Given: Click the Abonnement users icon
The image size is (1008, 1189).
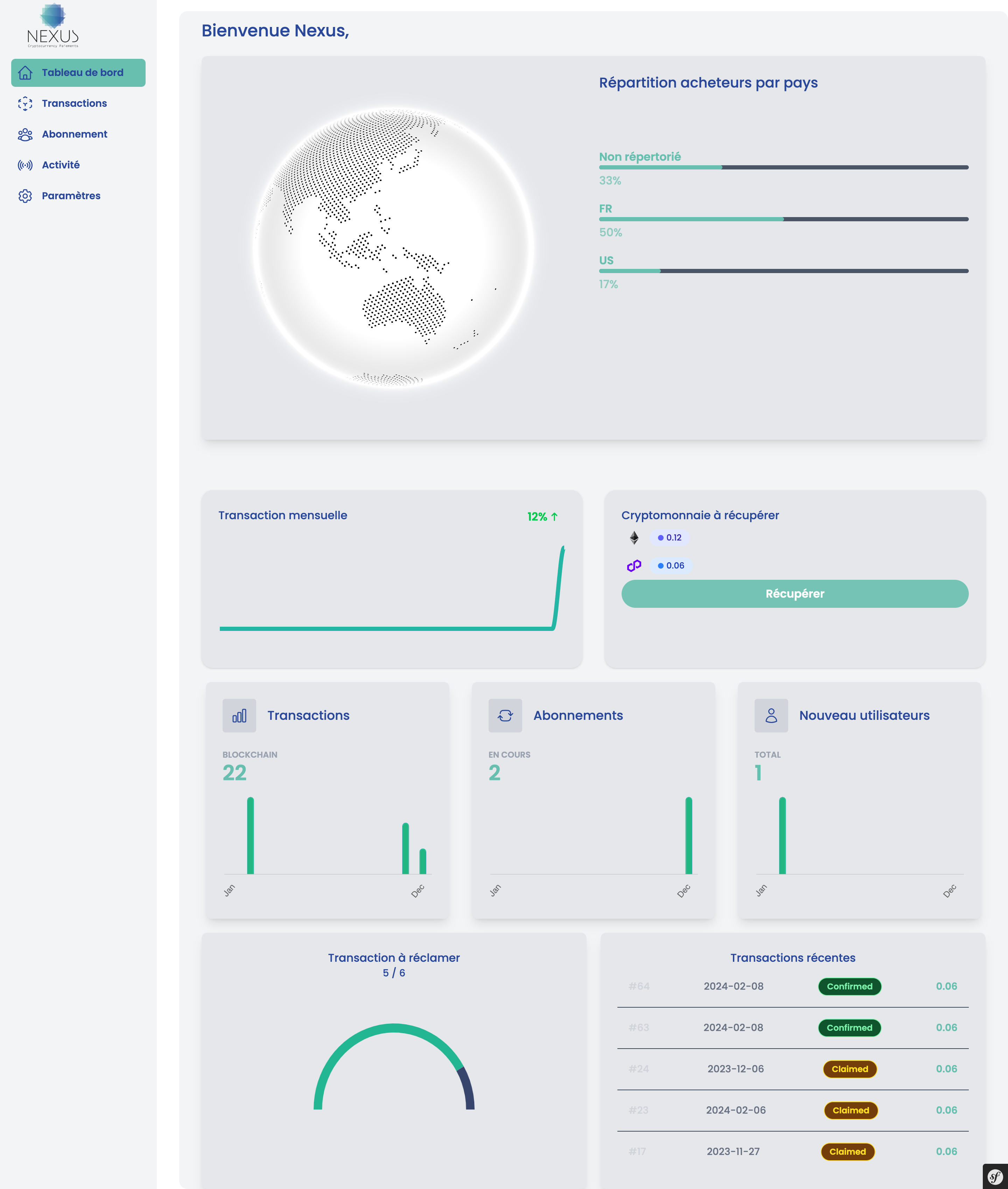Looking at the screenshot, I should [x=25, y=134].
